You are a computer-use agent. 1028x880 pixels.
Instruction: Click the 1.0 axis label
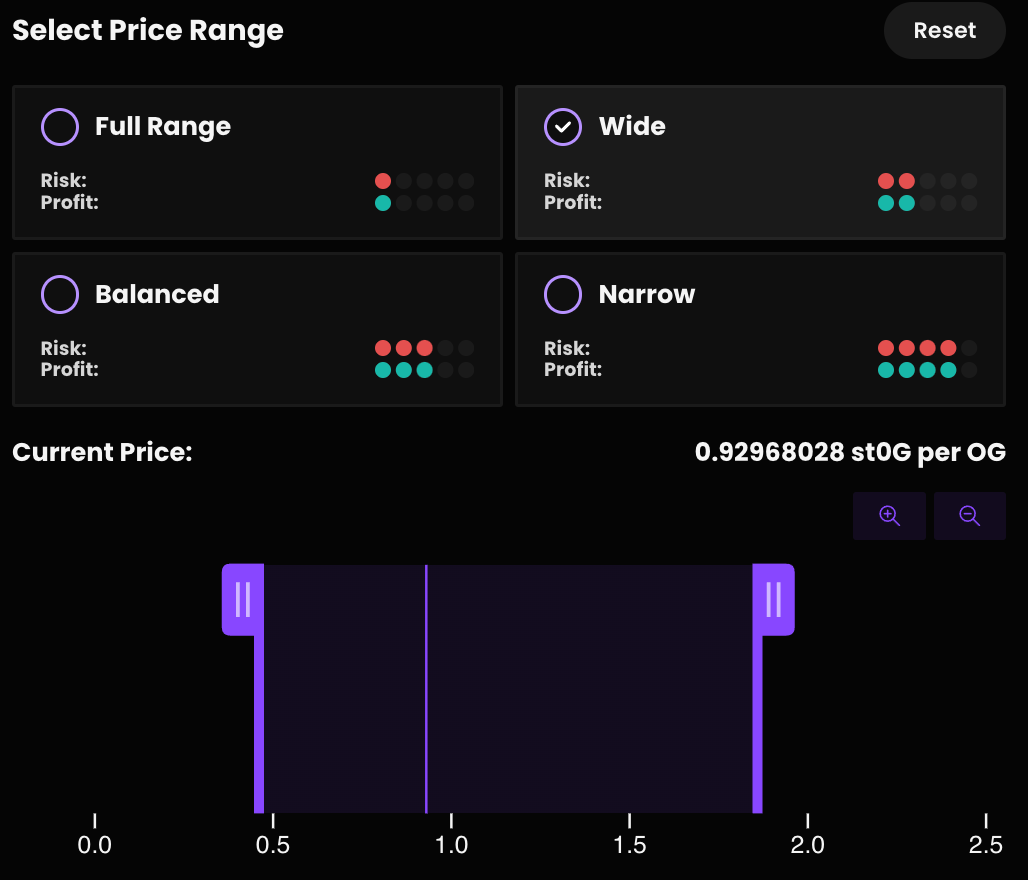(452, 845)
